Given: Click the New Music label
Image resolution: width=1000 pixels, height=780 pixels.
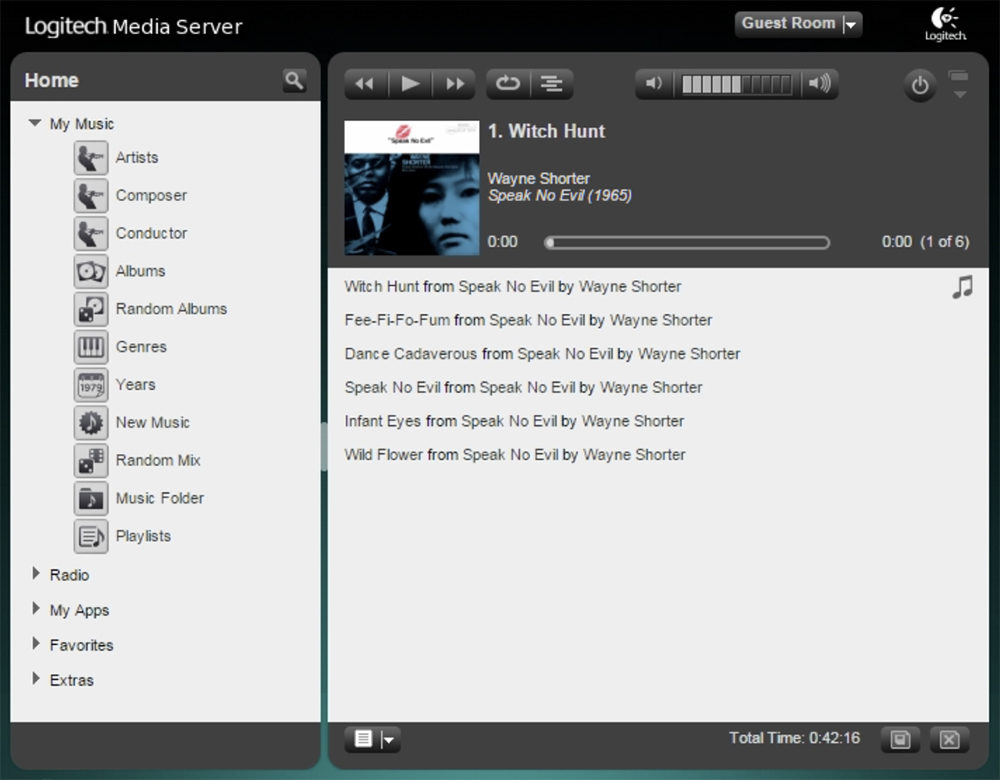Looking at the screenshot, I should pos(153,422).
